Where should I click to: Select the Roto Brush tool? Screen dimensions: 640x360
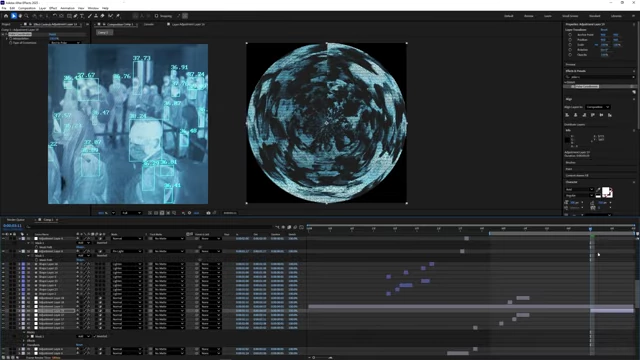[110, 16]
